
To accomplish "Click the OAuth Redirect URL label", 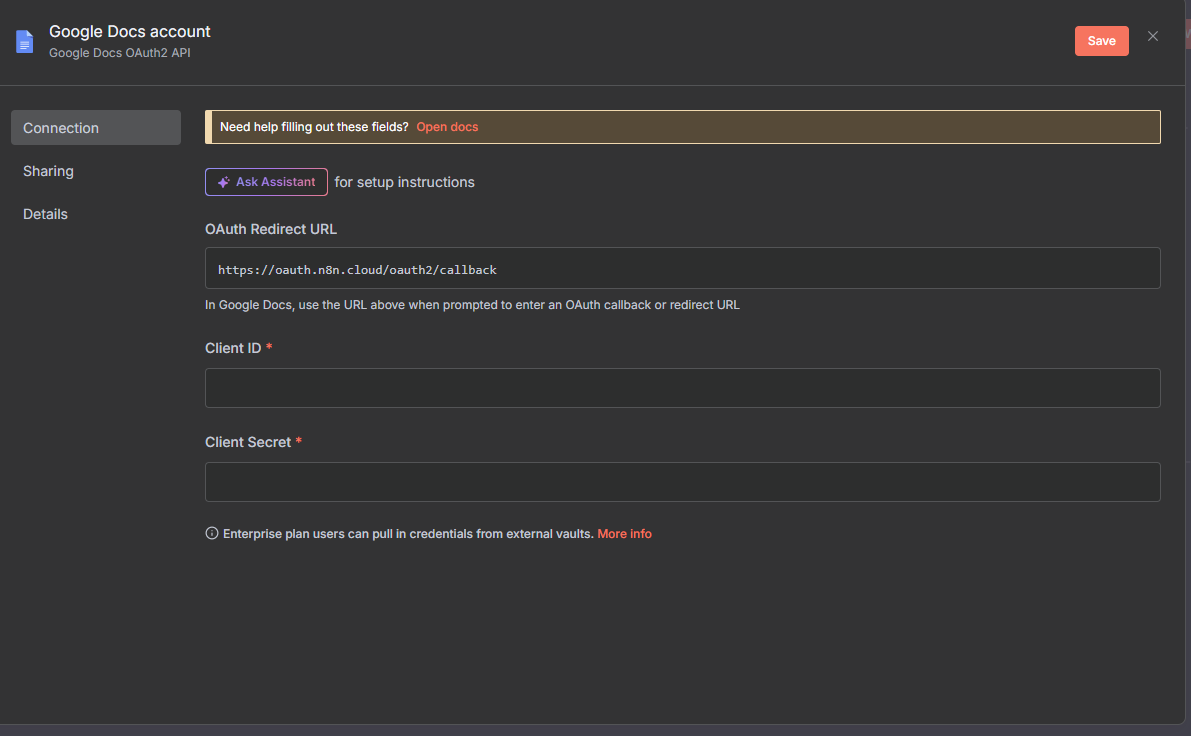I will pyautogui.click(x=271, y=229).
